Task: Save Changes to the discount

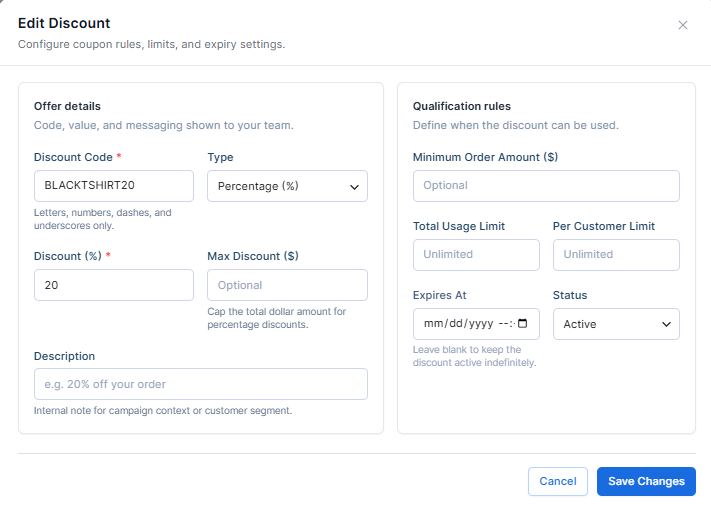Action: pyautogui.click(x=646, y=482)
